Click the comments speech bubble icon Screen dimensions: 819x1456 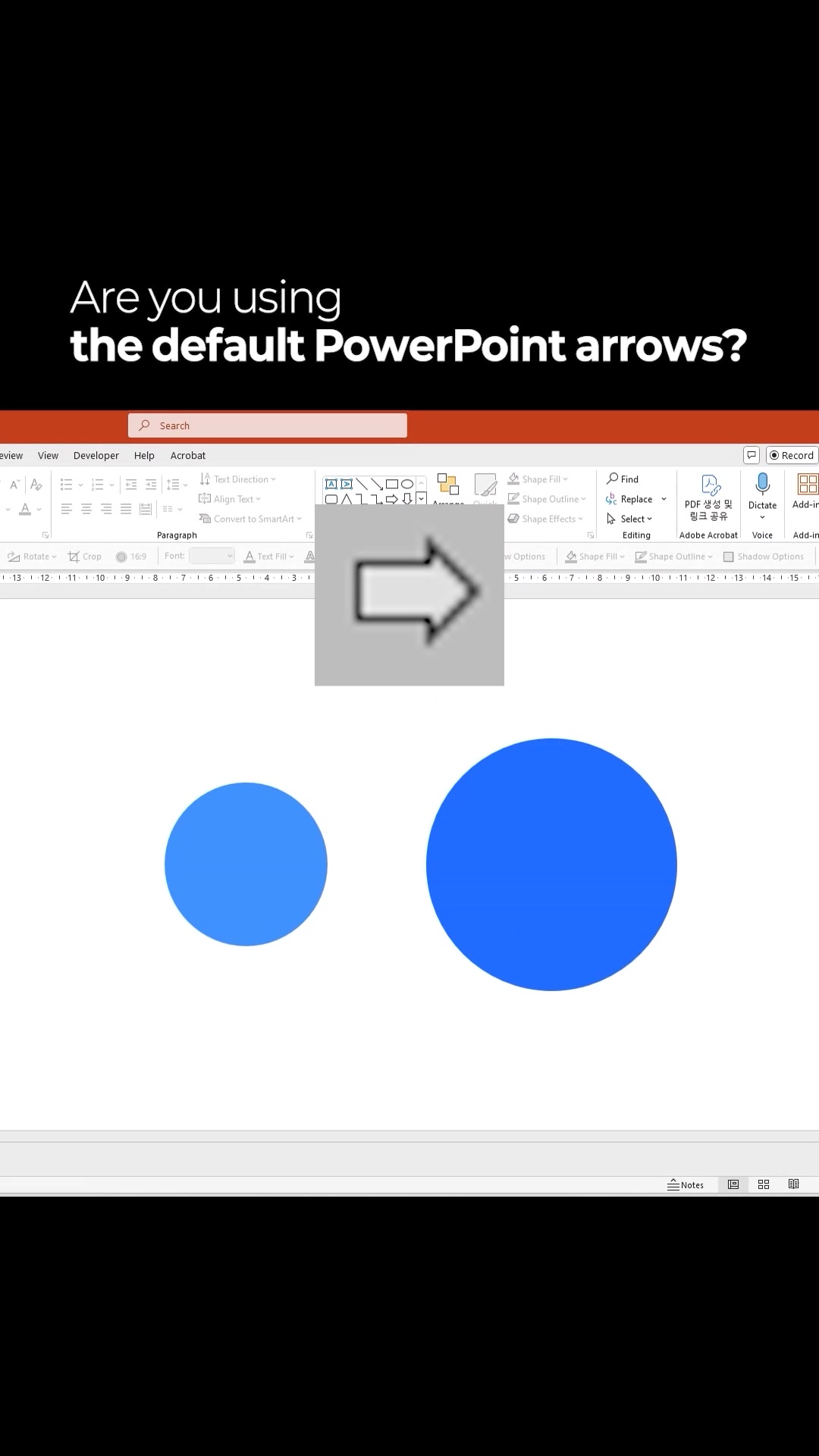[x=752, y=455]
